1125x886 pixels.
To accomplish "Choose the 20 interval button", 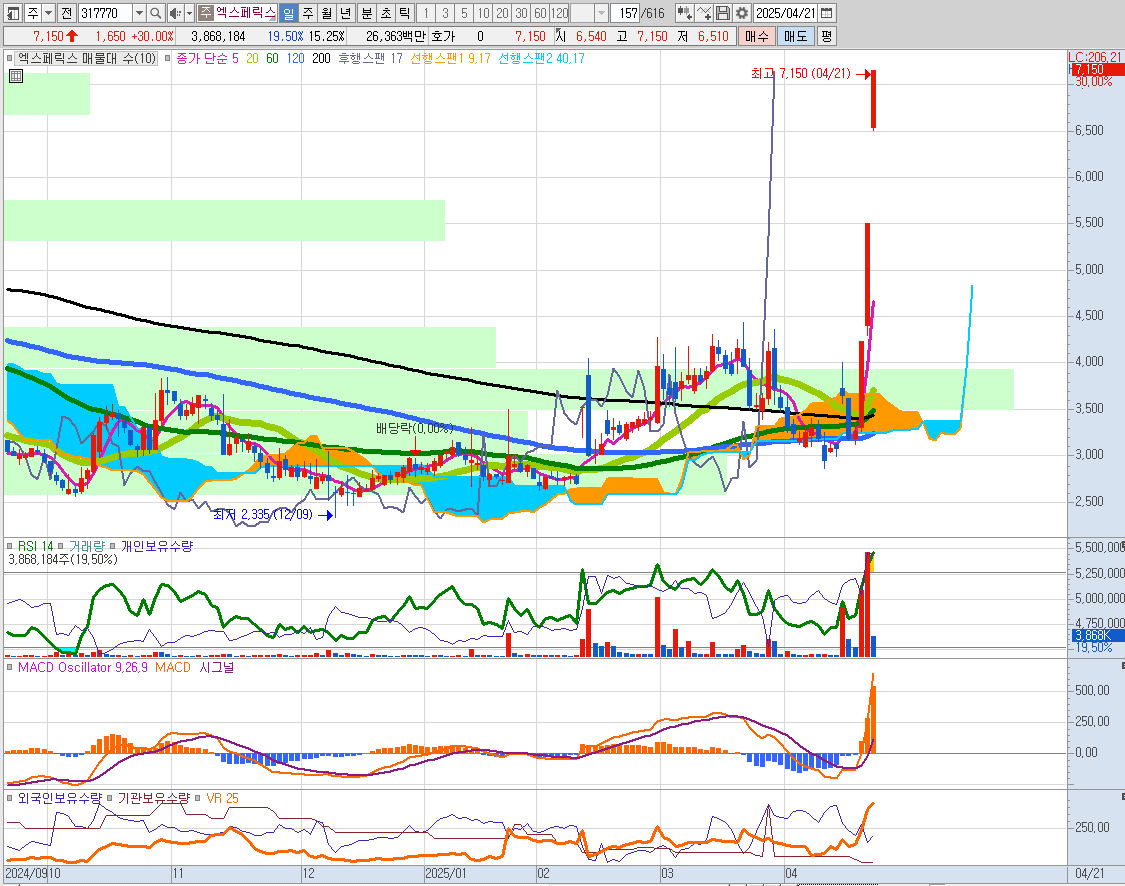I will coord(502,13).
